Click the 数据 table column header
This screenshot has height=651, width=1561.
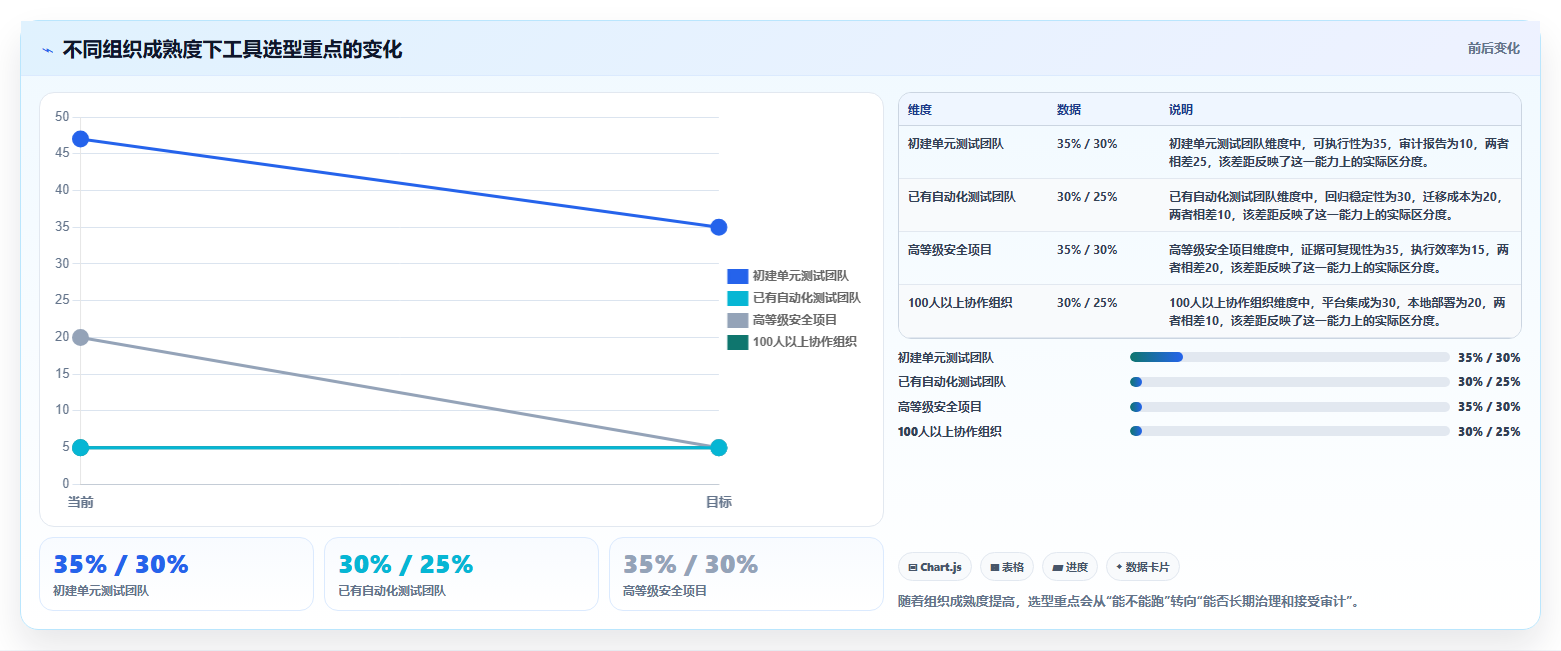[1069, 110]
